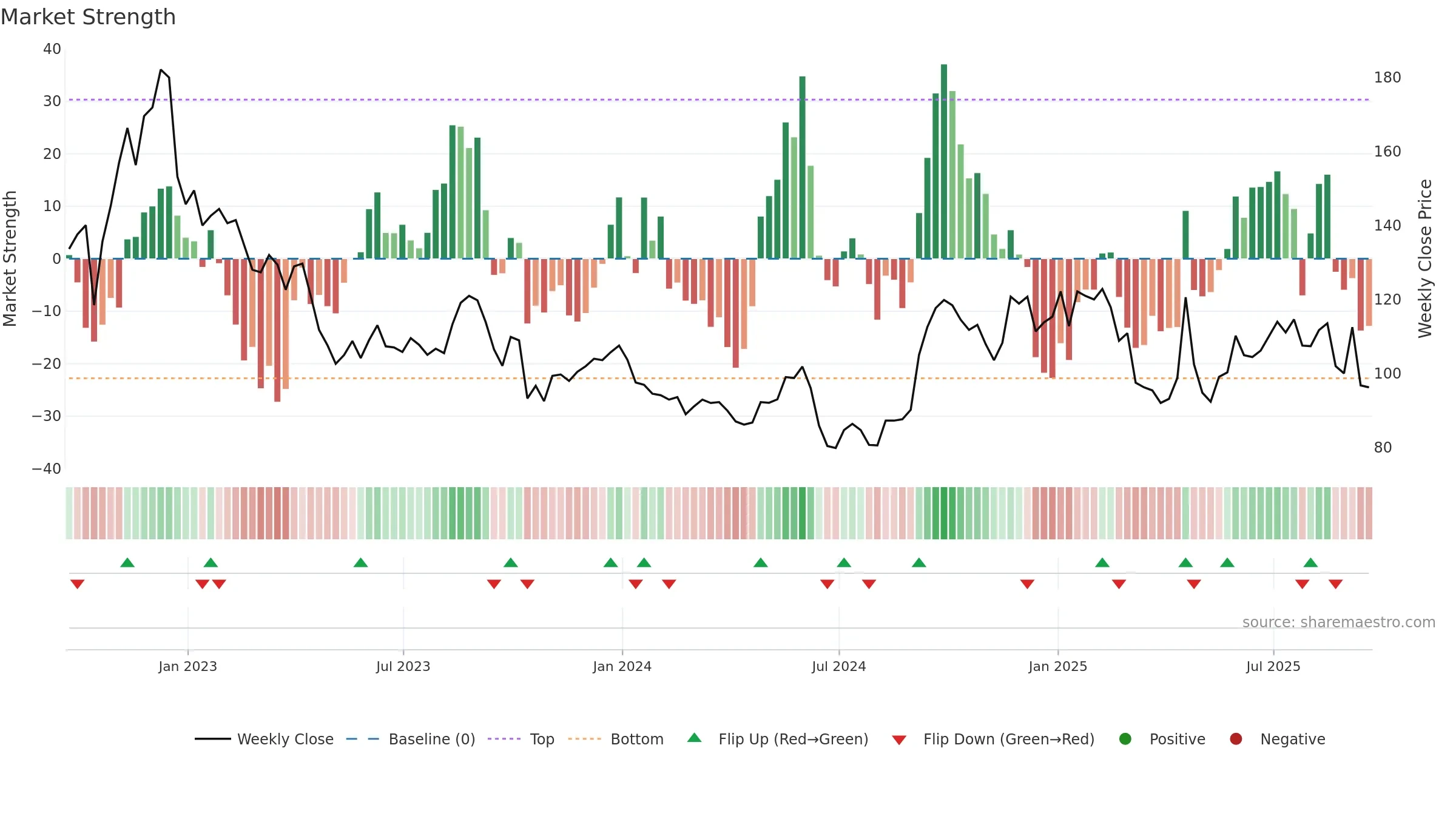Toggle the Bottom legend label

637,739
